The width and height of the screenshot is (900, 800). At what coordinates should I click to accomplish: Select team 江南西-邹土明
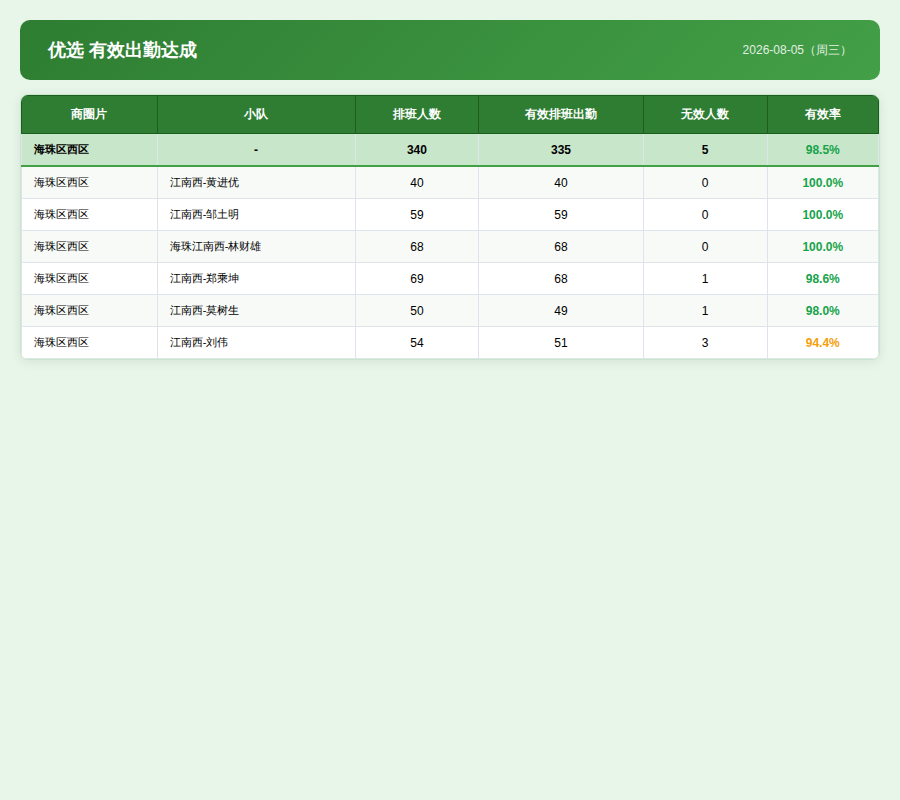[x=204, y=215]
